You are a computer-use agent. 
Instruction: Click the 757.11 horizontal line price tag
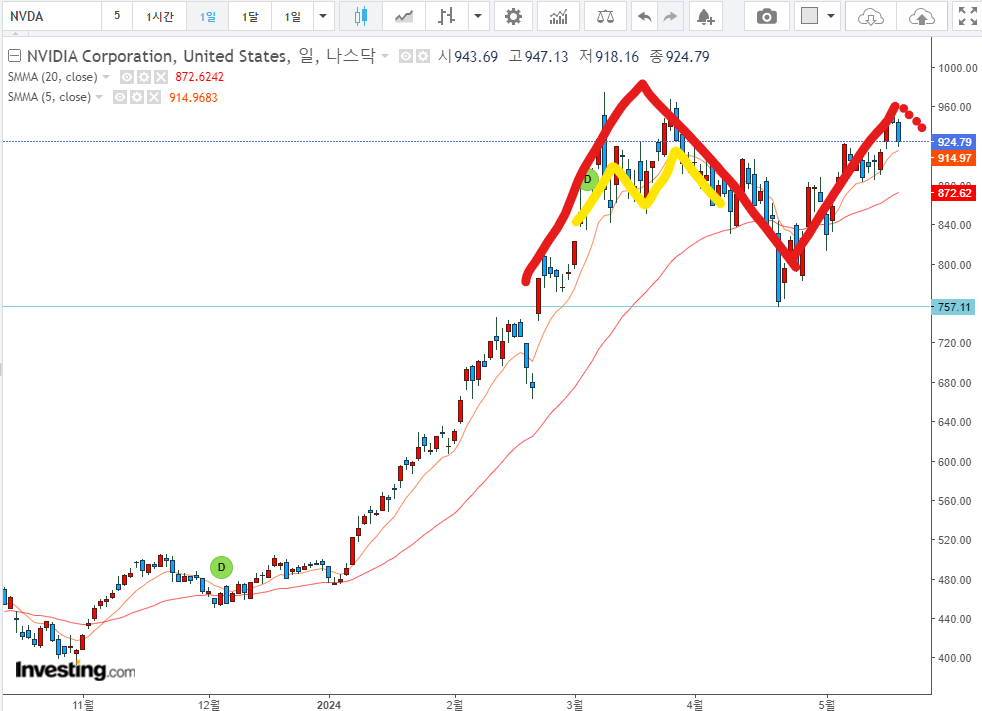pyautogui.click(x=954, y=308)
